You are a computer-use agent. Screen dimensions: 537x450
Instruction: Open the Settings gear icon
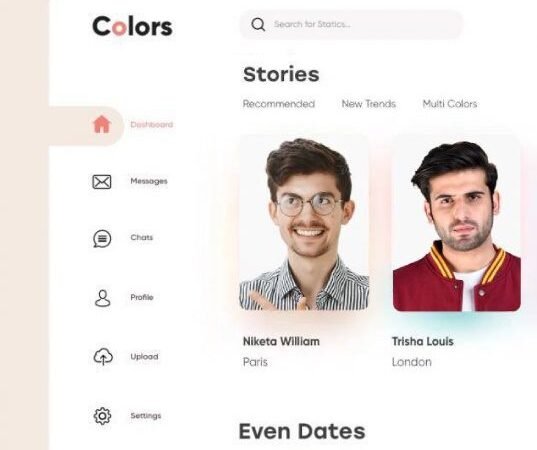(x=102, y=416)
